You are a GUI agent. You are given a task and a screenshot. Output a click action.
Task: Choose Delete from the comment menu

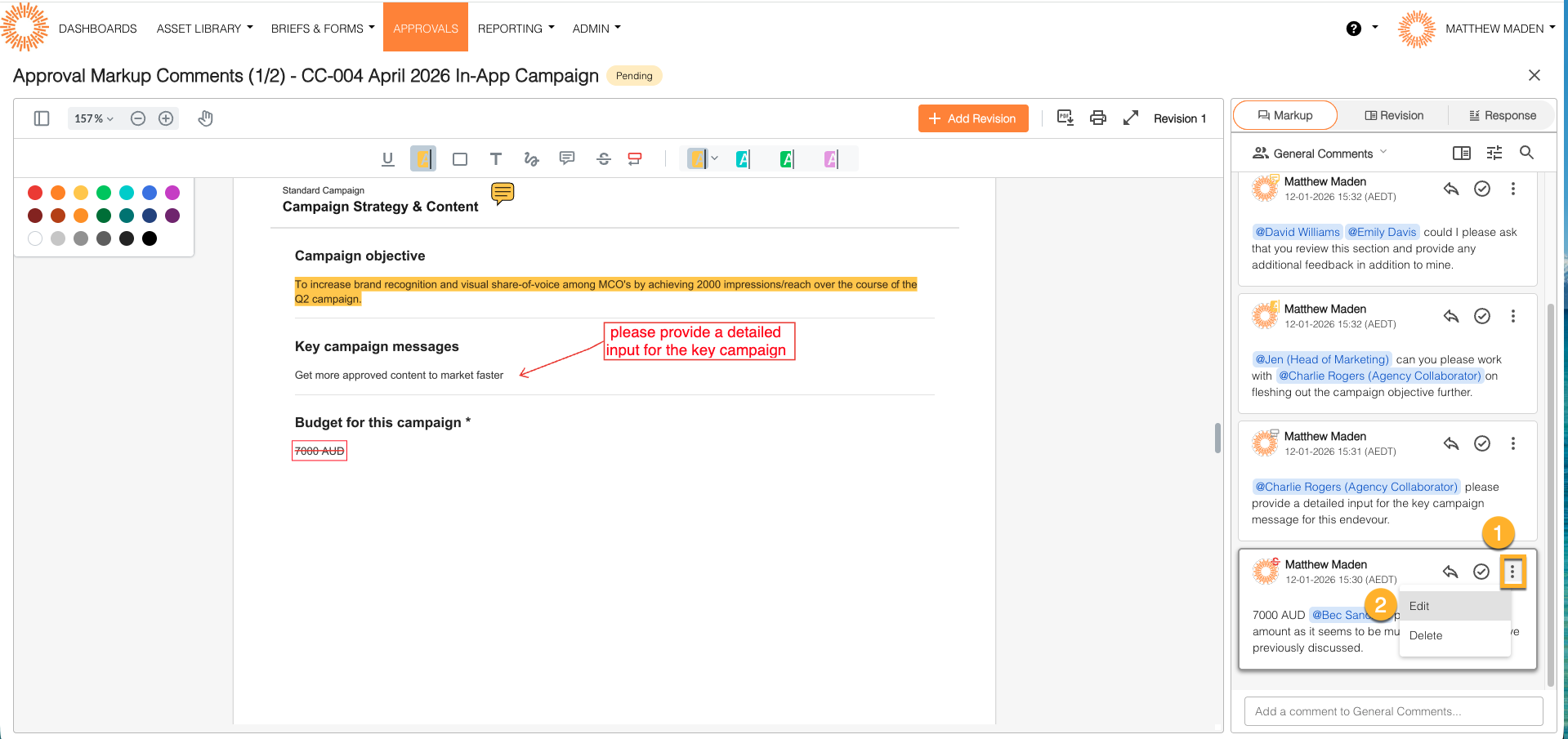1455,635
